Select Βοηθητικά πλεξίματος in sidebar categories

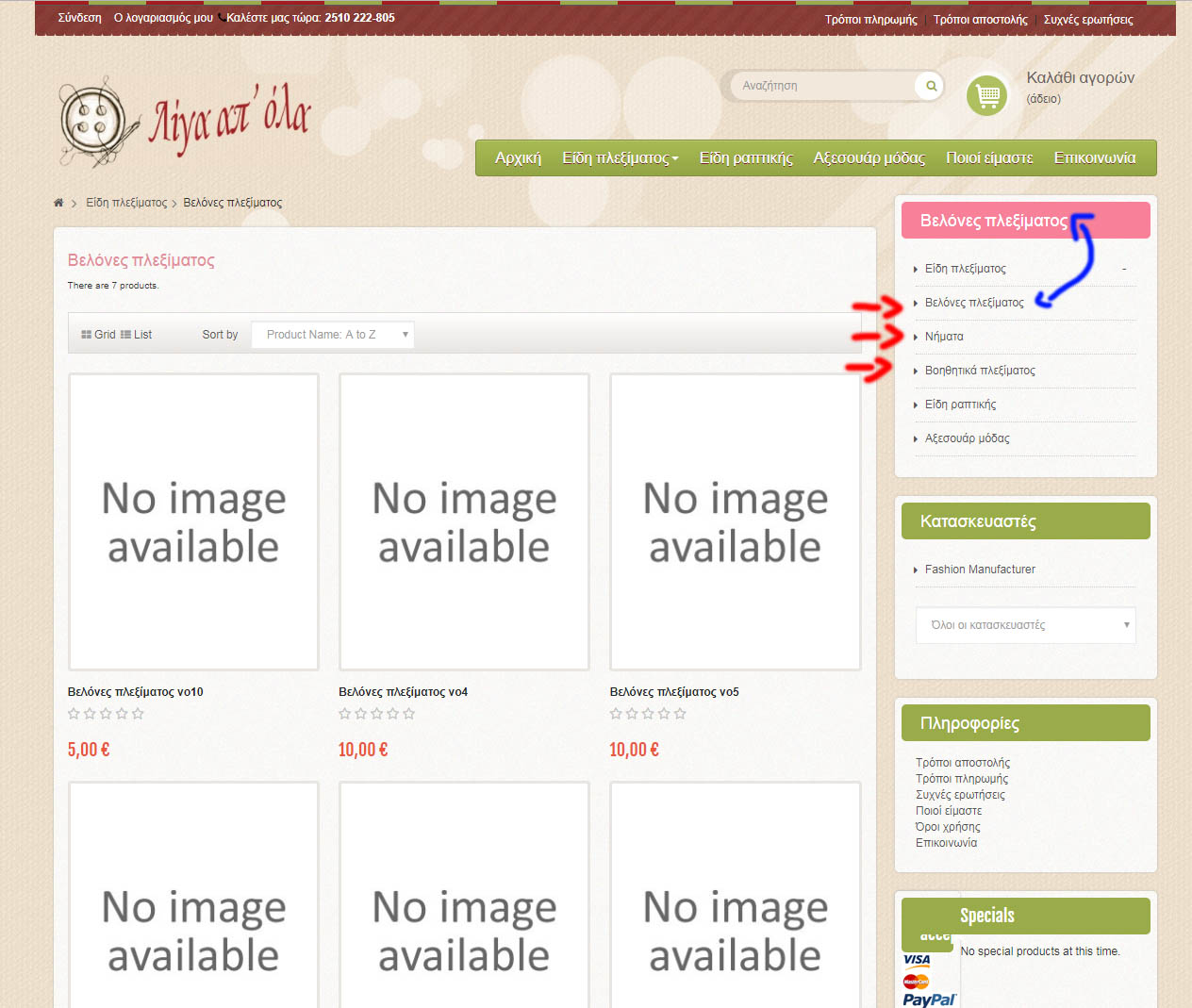pyautogui.click(x=980, y=371)
